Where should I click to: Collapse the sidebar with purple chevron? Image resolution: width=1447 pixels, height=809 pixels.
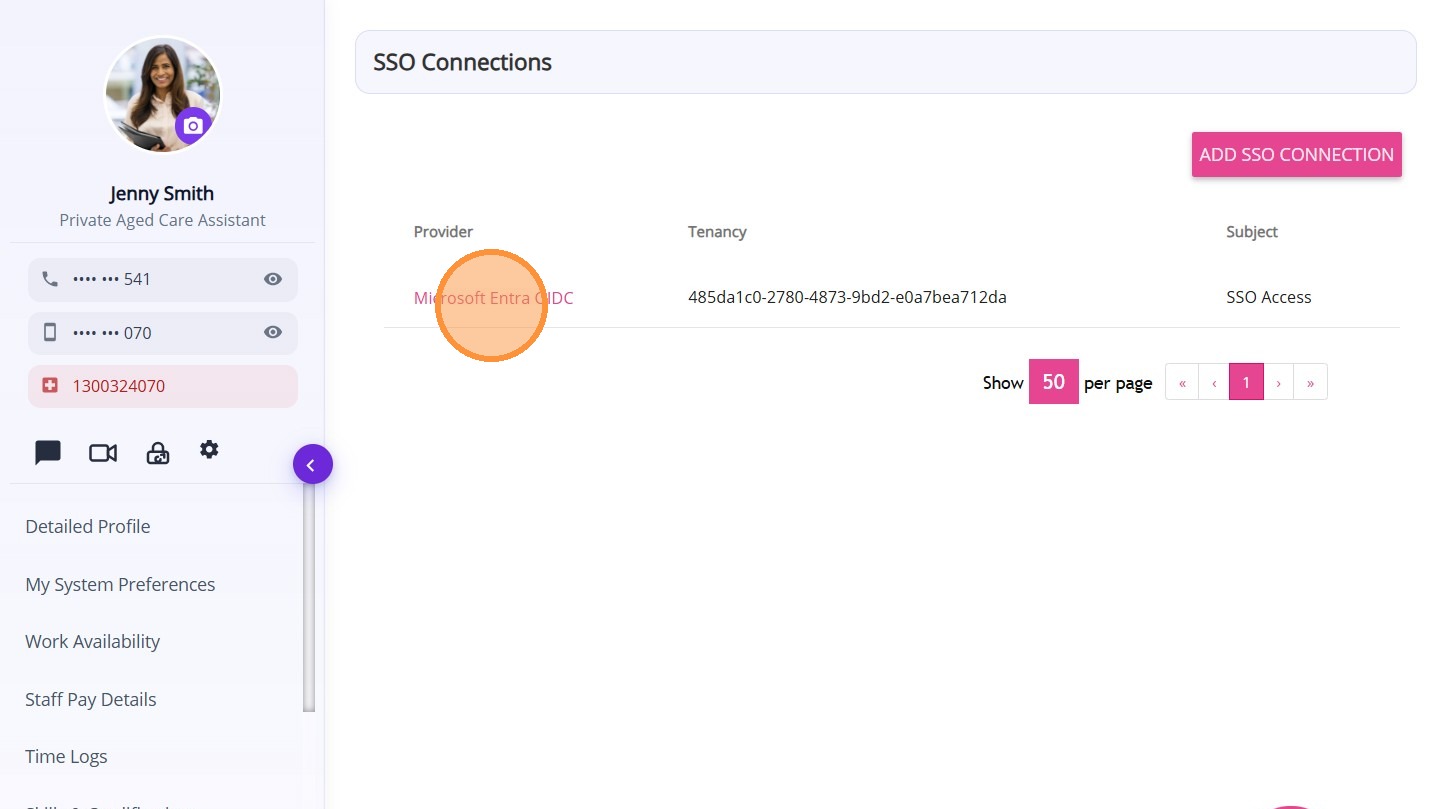pos(312,464)
